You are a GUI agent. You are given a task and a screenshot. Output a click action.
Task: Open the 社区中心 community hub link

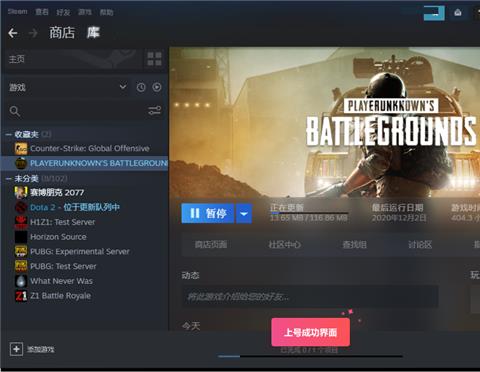click(x=284, y=245)
